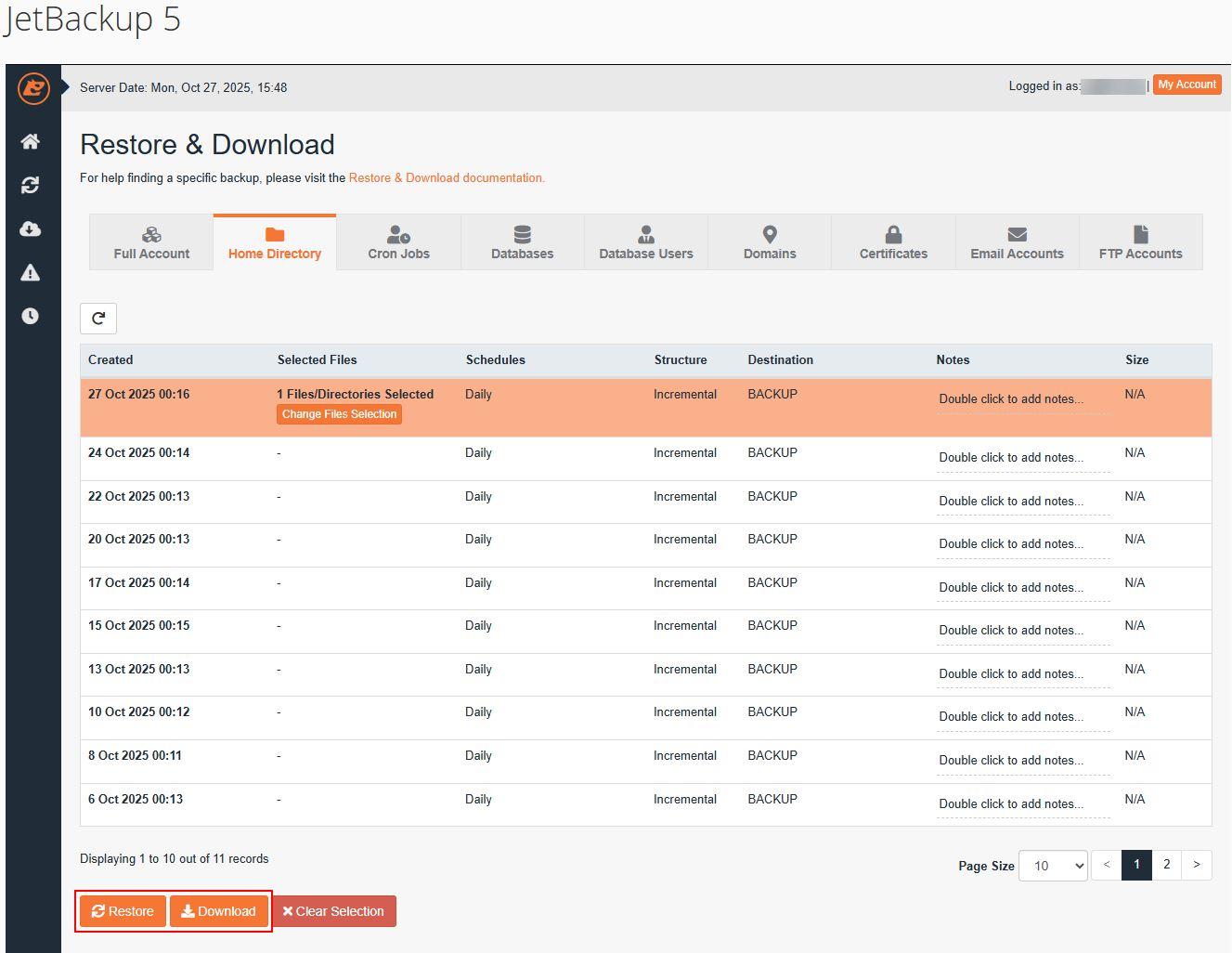The height and width of the screenshot is (953, 1232).
Task: Open the Restore & Download documentation link
Action: (x=447, y=177)
